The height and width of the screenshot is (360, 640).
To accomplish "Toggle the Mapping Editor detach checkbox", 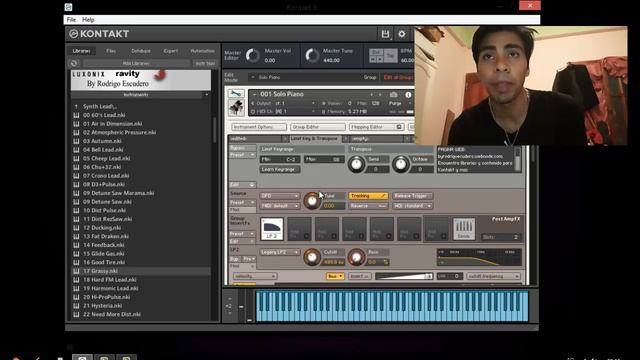I will point(399,127).
